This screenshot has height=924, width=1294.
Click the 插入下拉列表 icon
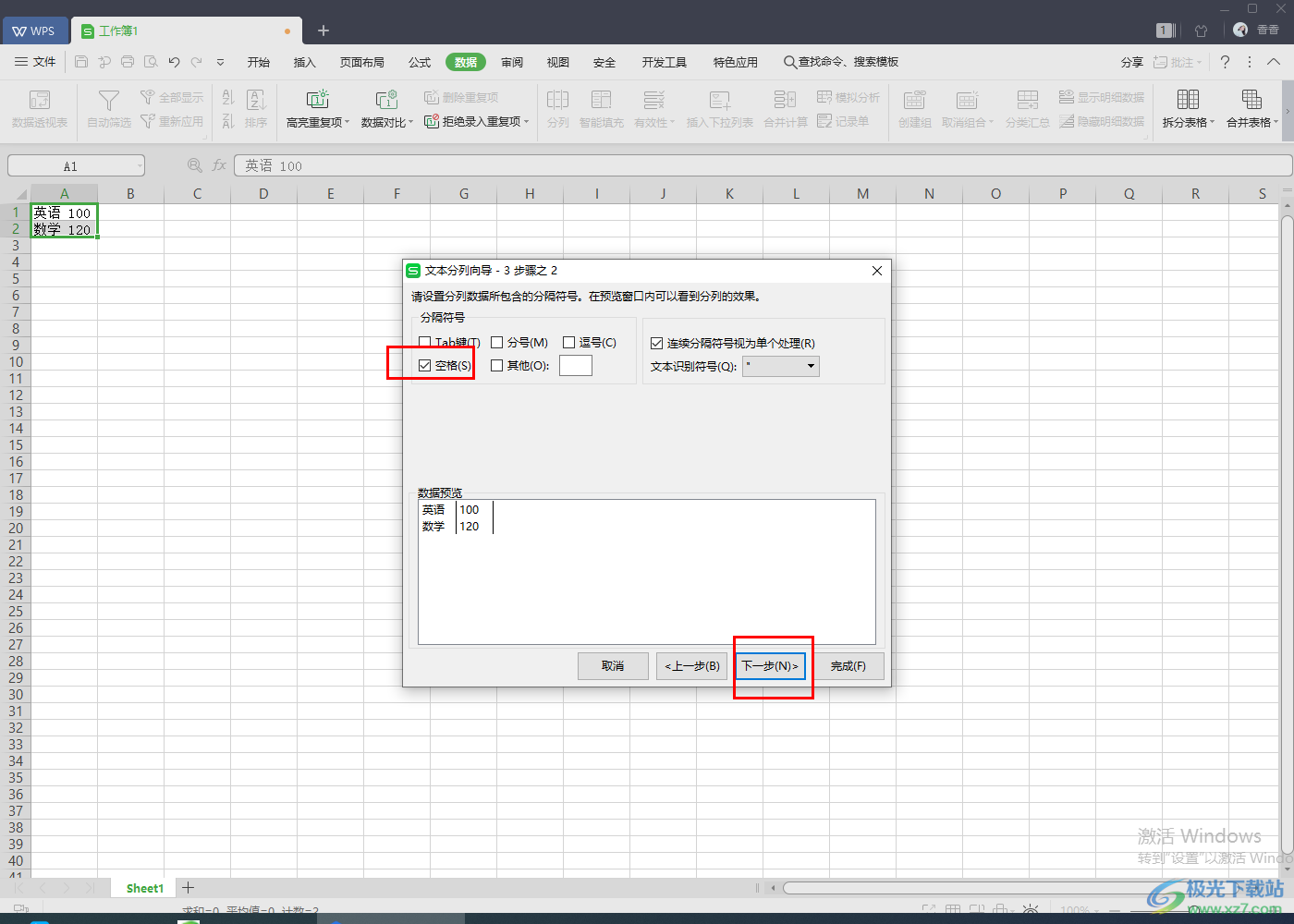click(720, 100)
